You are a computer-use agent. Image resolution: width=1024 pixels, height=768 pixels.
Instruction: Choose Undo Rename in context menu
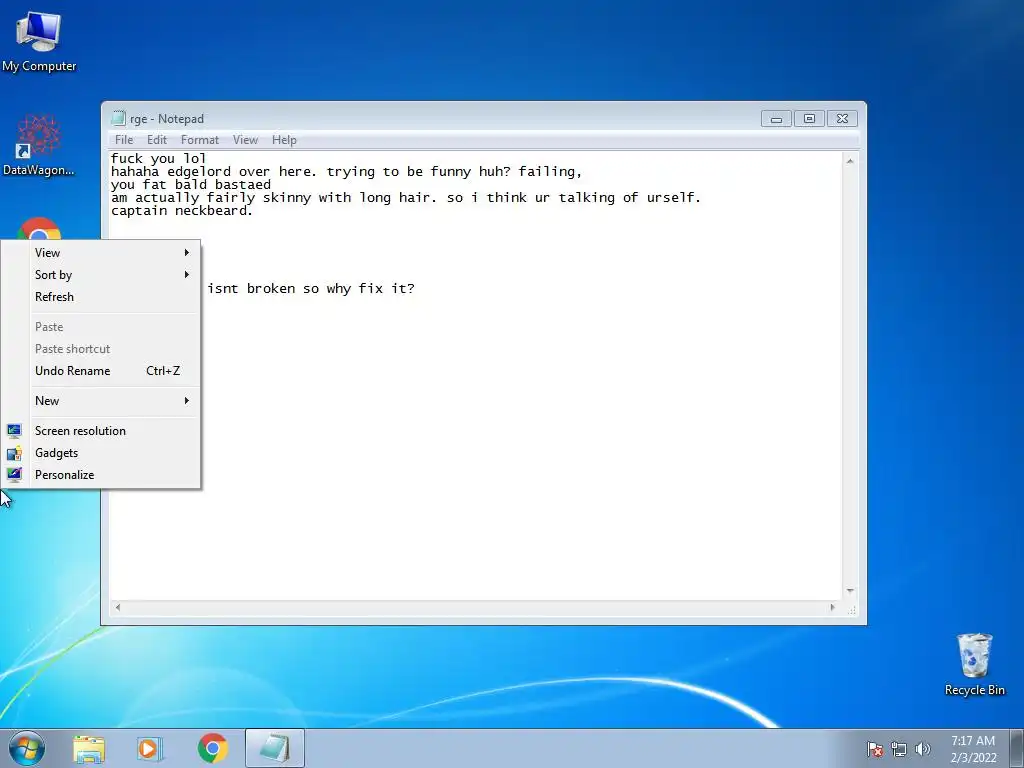click(x=100, y=370)
